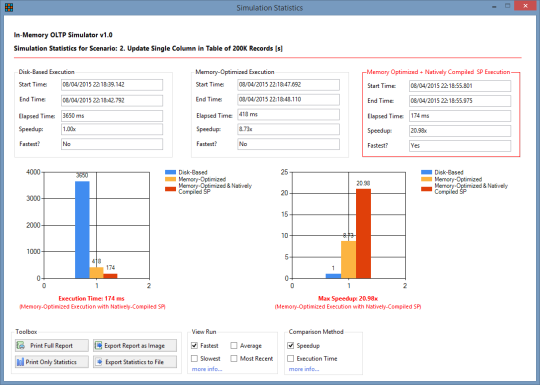The width and height of the screenshot is (540, 385).
Task: Enable the Average view run checkbox
Action: tap(234, 345)
